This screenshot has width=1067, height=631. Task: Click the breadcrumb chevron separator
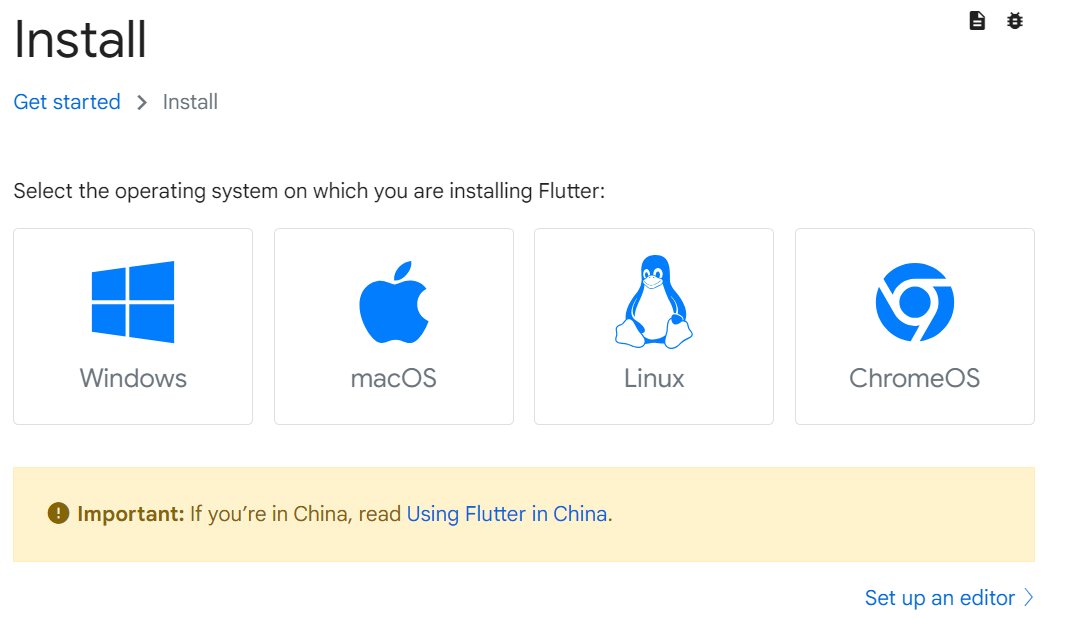coord(142,103)
